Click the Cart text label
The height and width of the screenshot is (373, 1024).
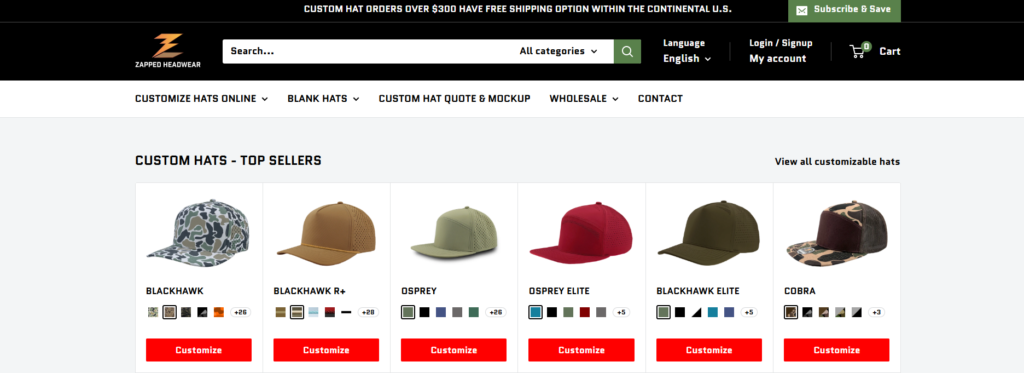point(889,51)
